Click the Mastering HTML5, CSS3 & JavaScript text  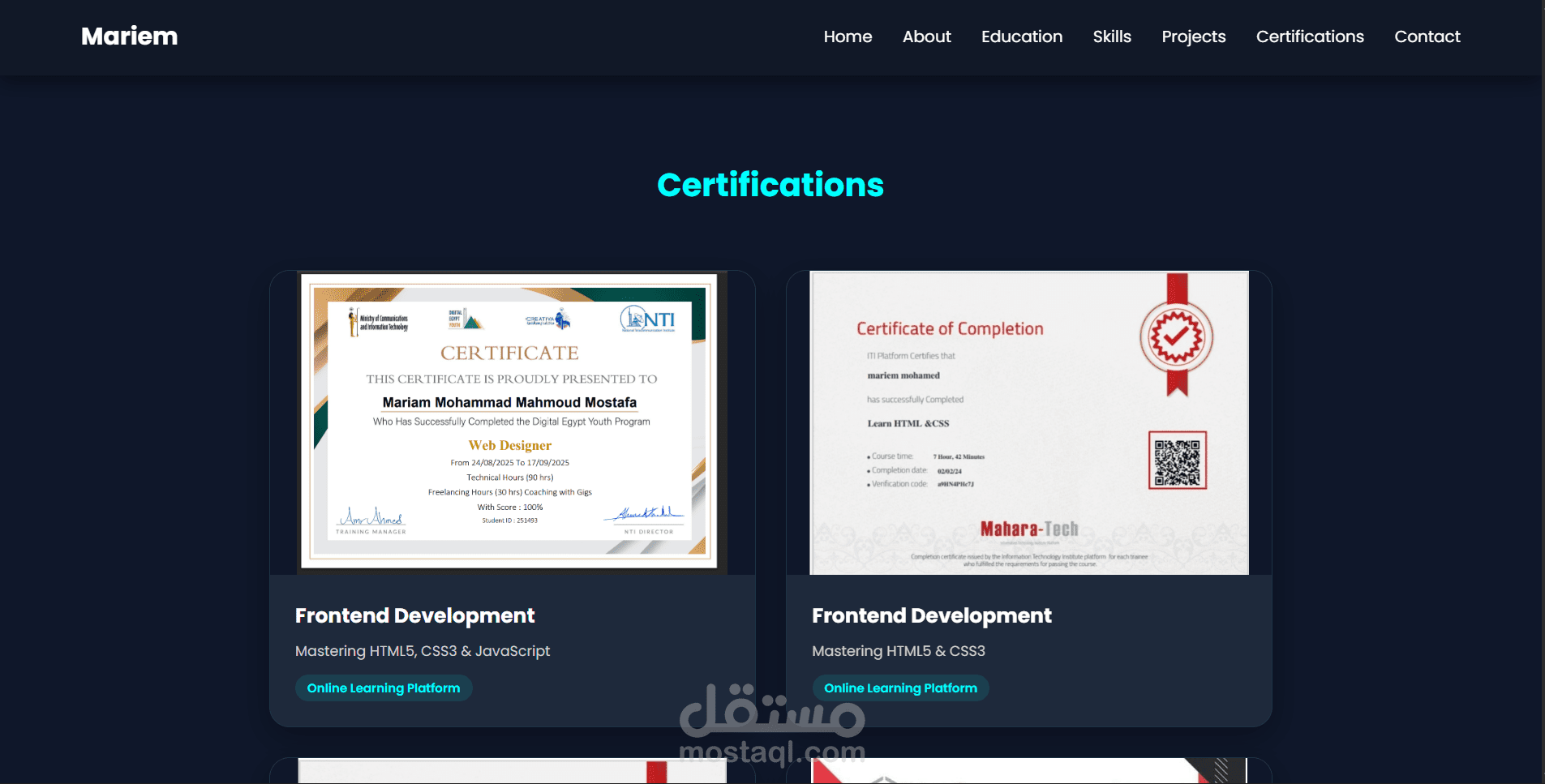coord(423,651)
